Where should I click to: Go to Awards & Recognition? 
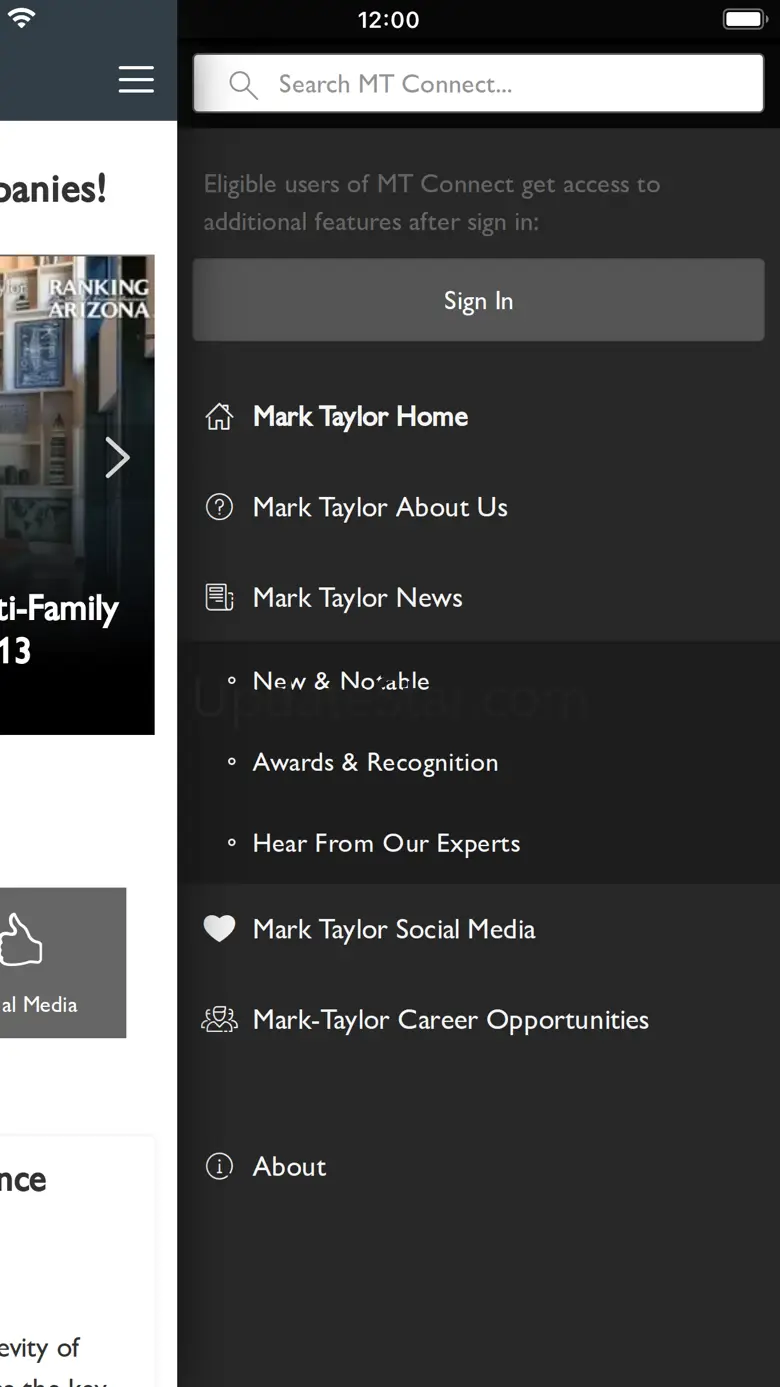(x=375, y=762)
